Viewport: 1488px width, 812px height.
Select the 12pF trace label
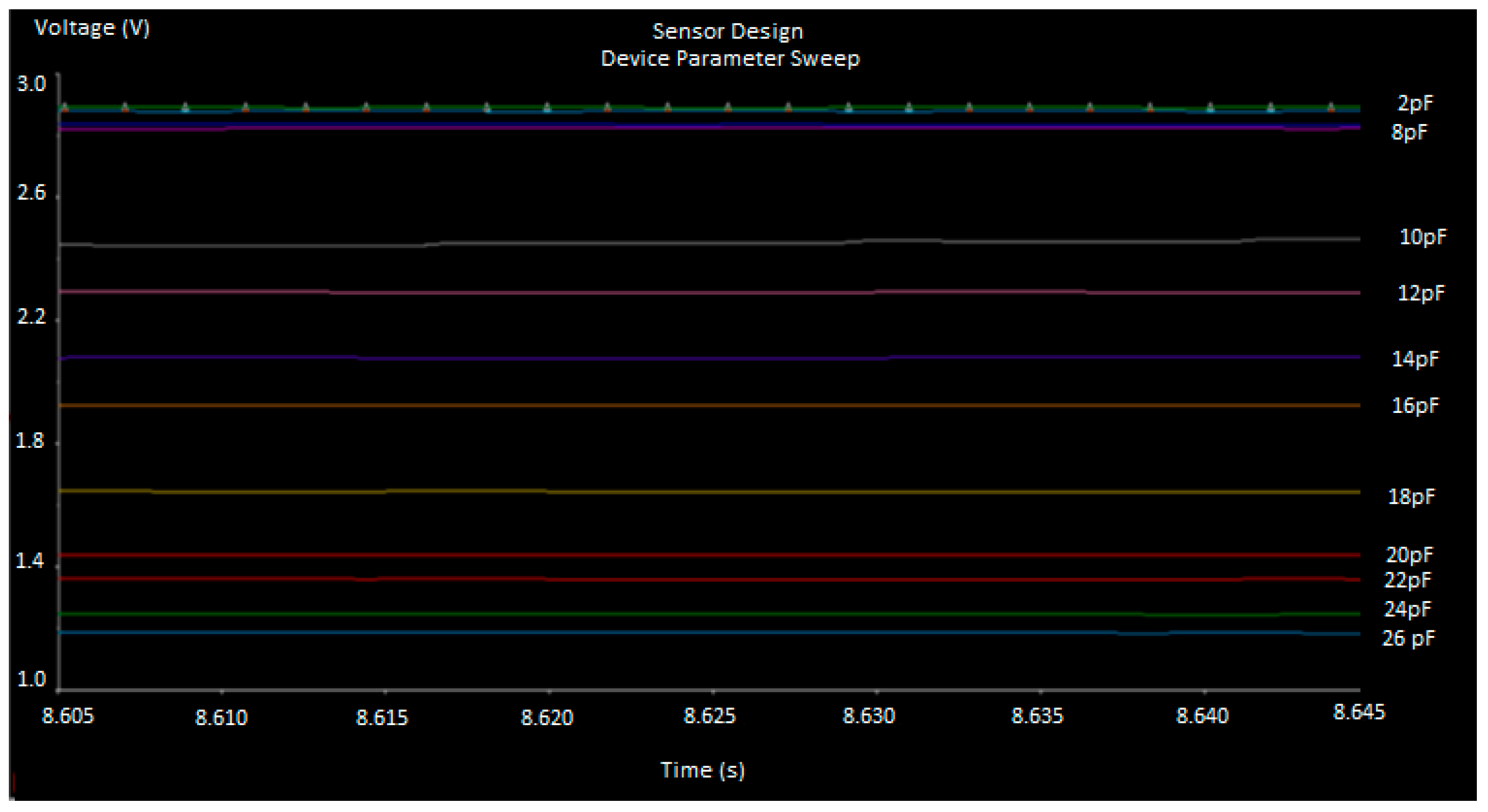(1421, 294)
